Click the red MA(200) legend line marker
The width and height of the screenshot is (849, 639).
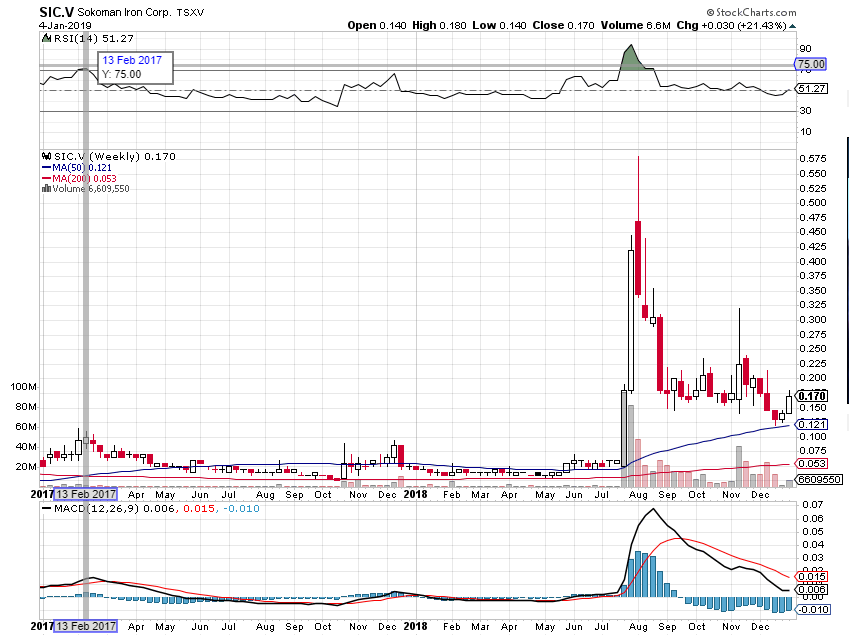47,179
